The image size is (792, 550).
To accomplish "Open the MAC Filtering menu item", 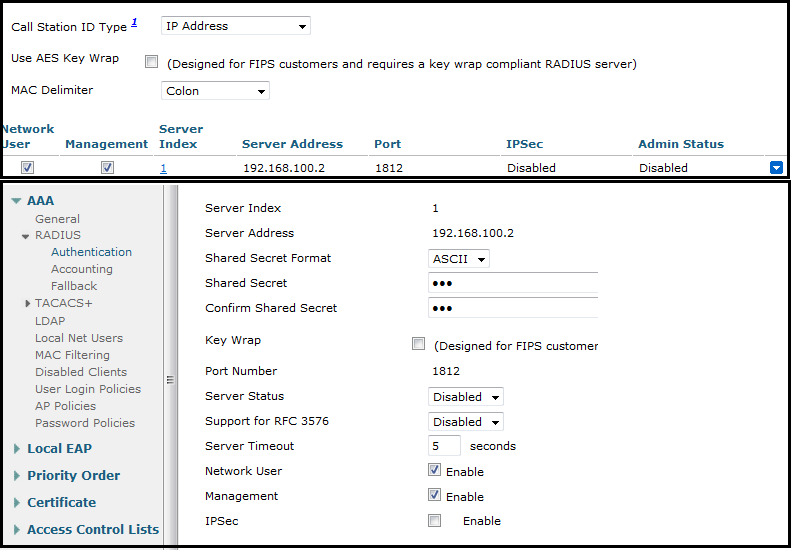I will point(72,355).
